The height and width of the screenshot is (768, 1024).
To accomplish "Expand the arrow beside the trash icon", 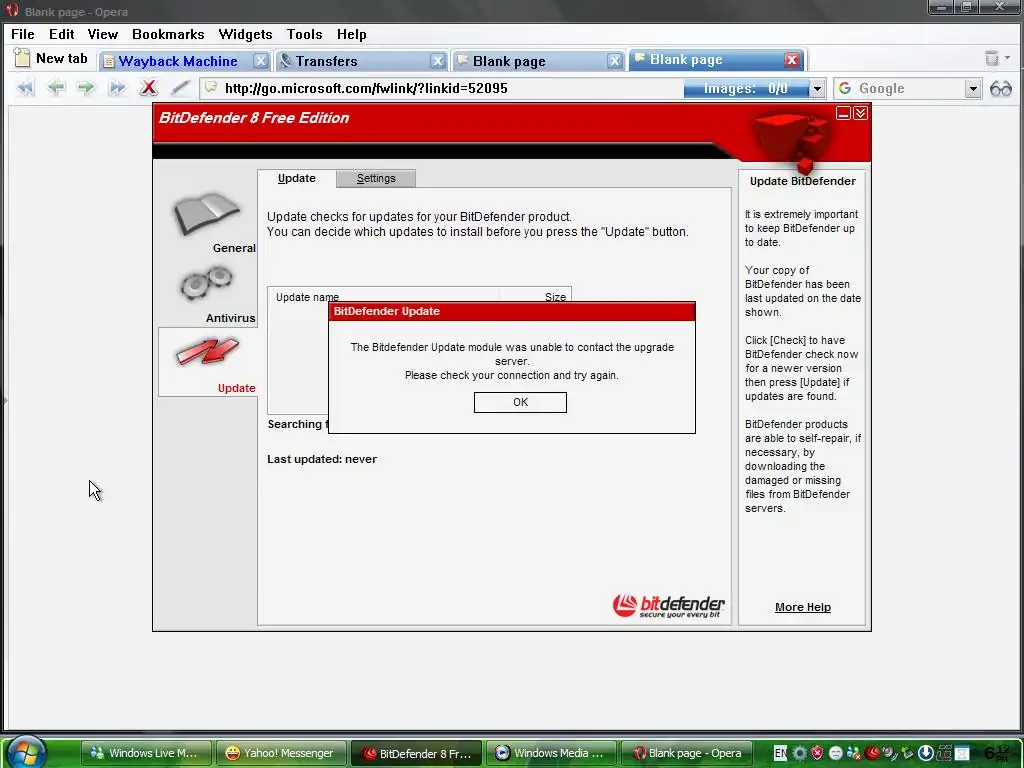I will [1008, 58].
